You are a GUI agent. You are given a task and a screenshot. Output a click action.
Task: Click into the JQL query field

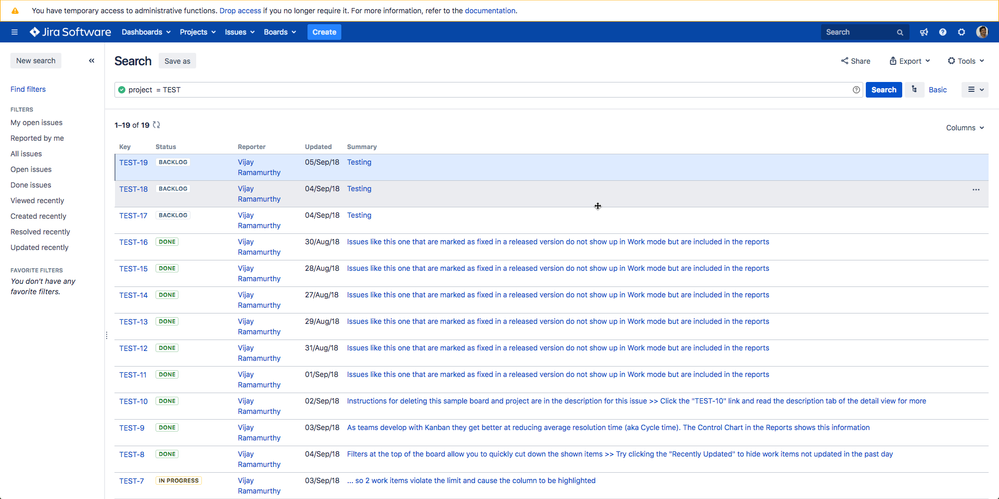(x=489, y=90)
